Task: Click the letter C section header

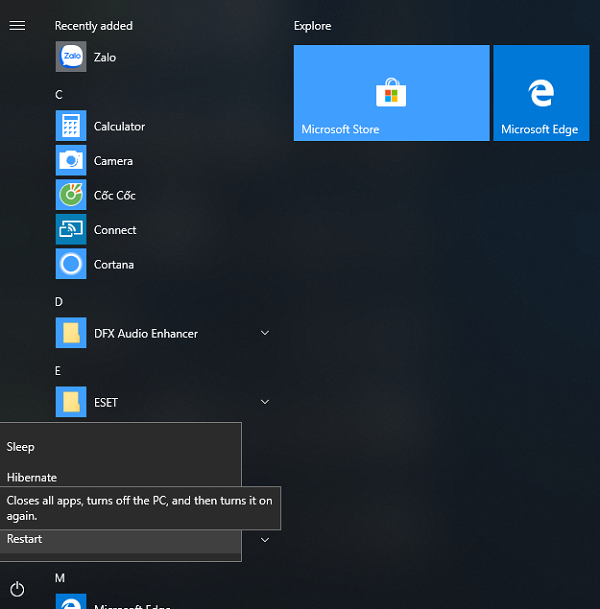Action: (59, 95)
